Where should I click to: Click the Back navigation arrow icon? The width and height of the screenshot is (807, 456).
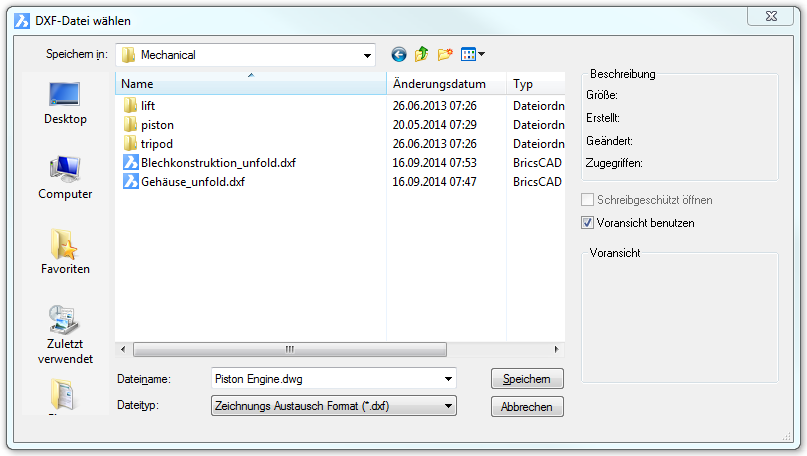click(399, 55)
